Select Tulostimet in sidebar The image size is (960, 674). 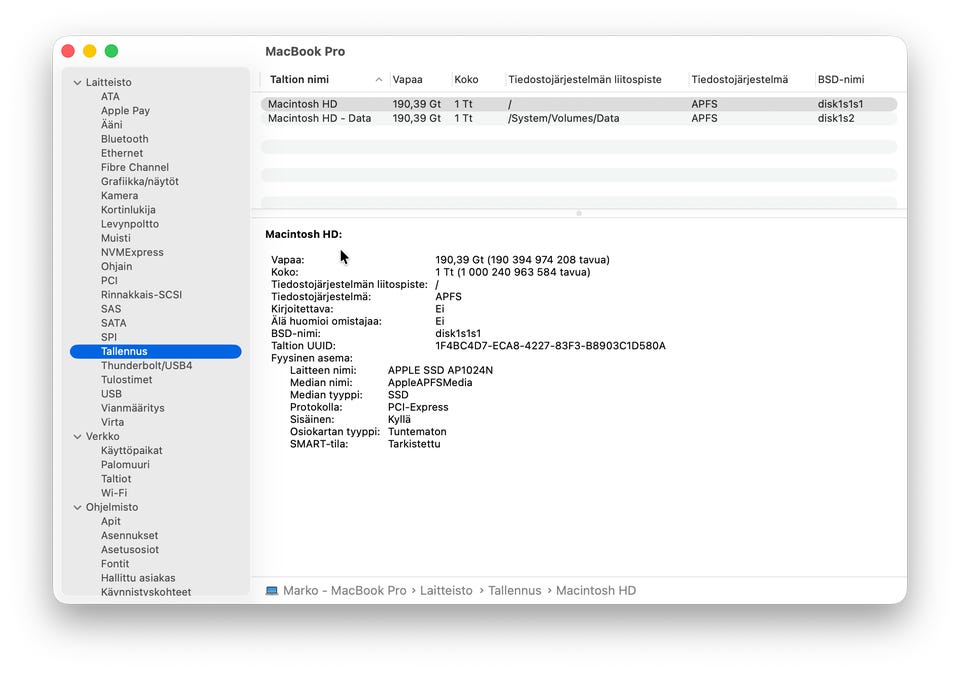(x=126, y=380)
